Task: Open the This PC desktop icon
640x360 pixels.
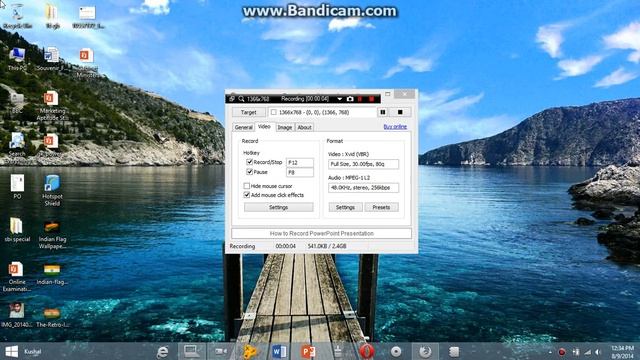Action: point(17,59)
